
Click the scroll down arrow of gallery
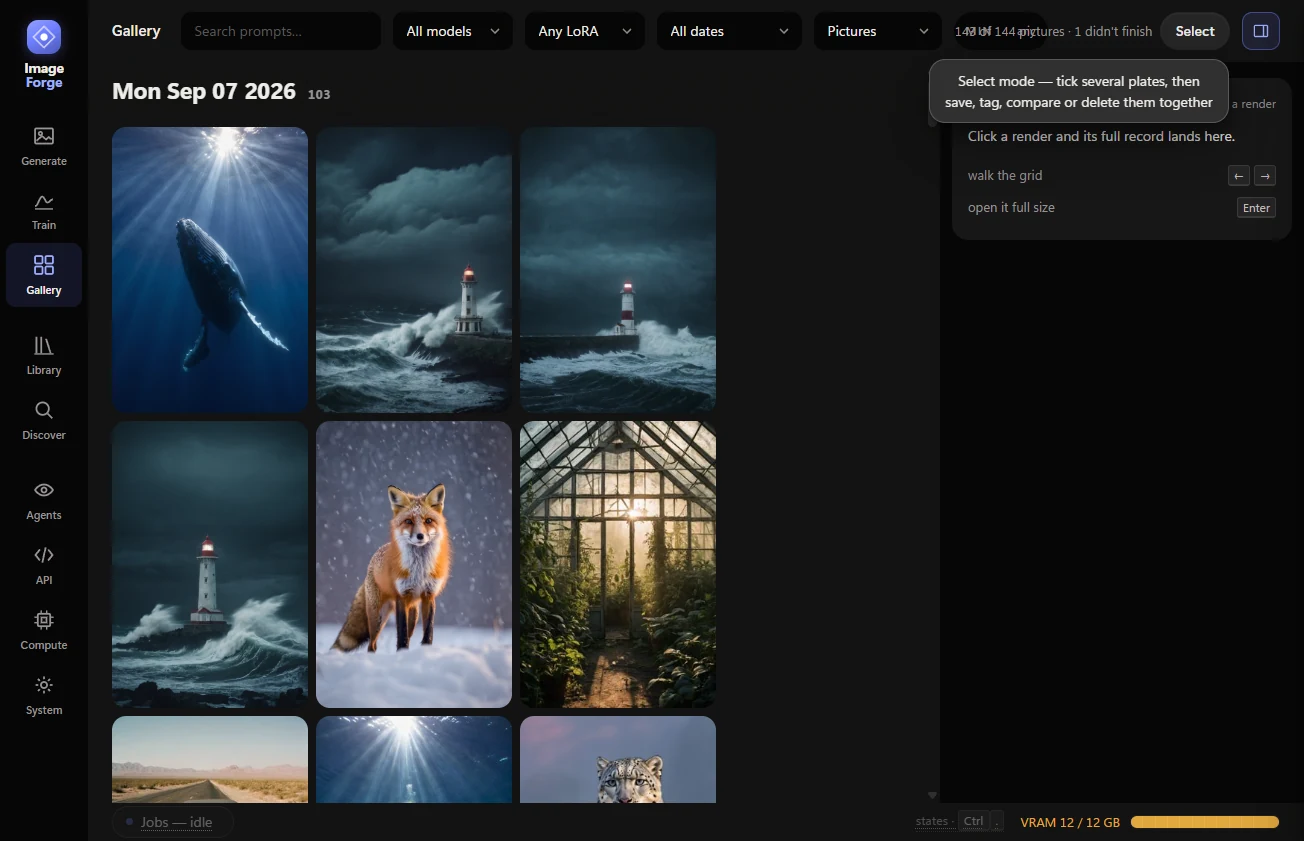pos(932,796)
